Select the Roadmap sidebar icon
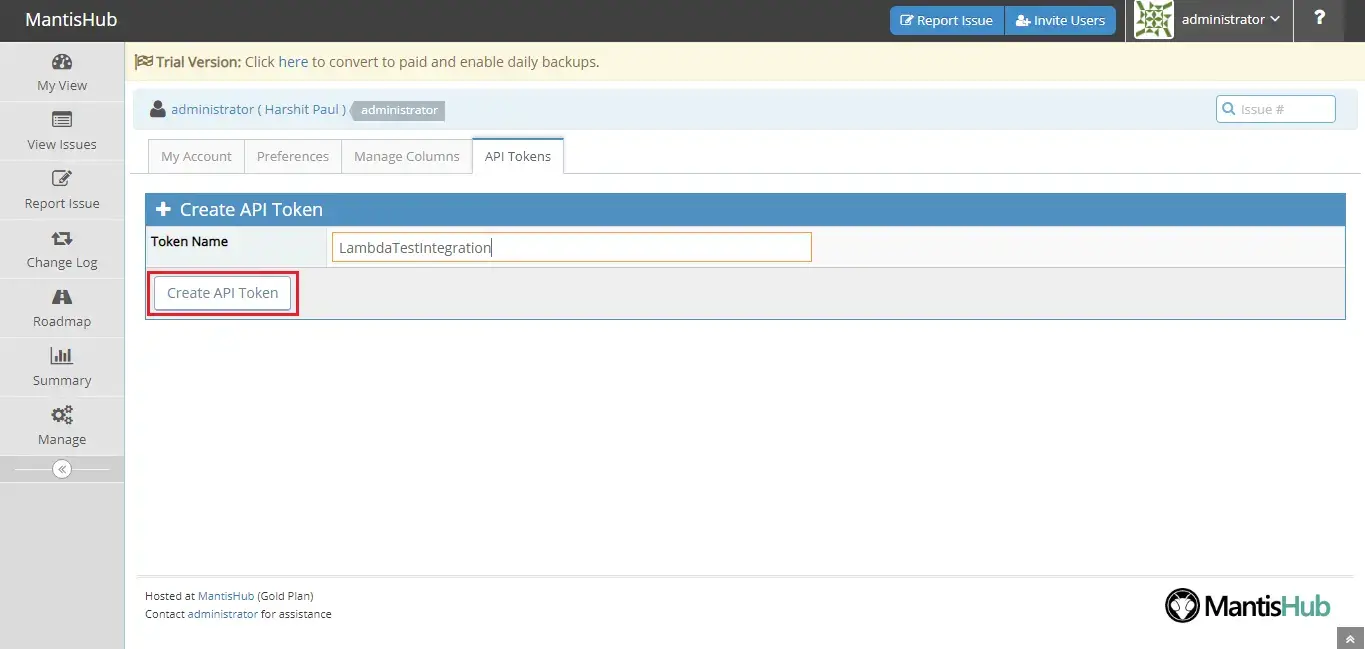The image size is (1365, 649). tap(61, 308)
